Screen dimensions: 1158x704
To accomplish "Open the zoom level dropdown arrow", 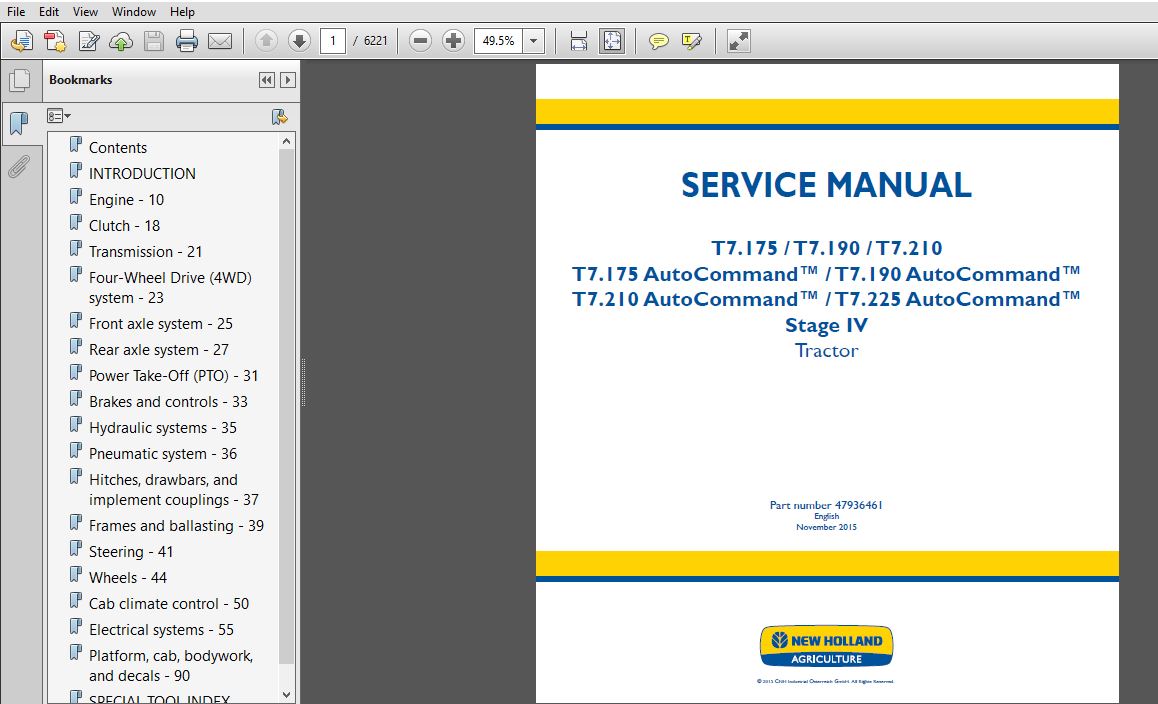I will pos(533,41).
